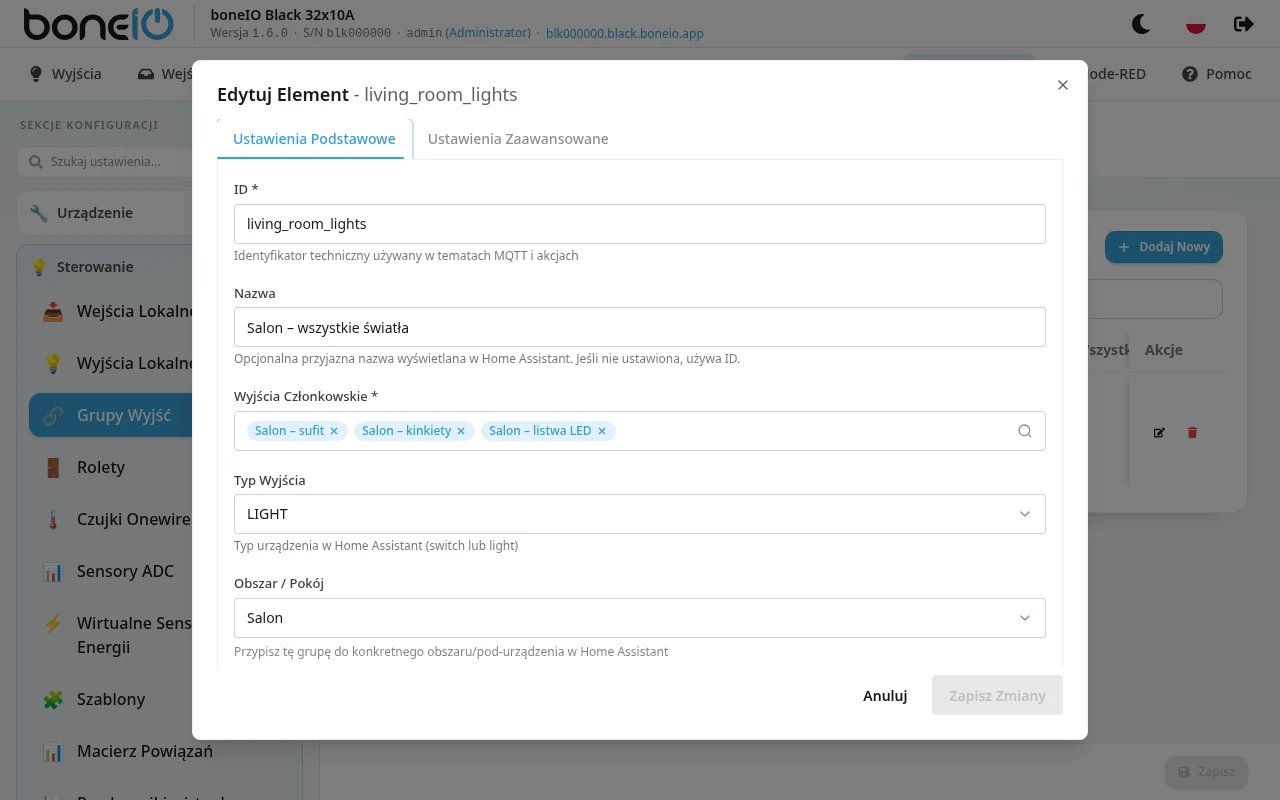Click the edit pencil icon in Akcje
Screen dimensions: 1280x800
pyautogui.click(x=1159, y=433)
